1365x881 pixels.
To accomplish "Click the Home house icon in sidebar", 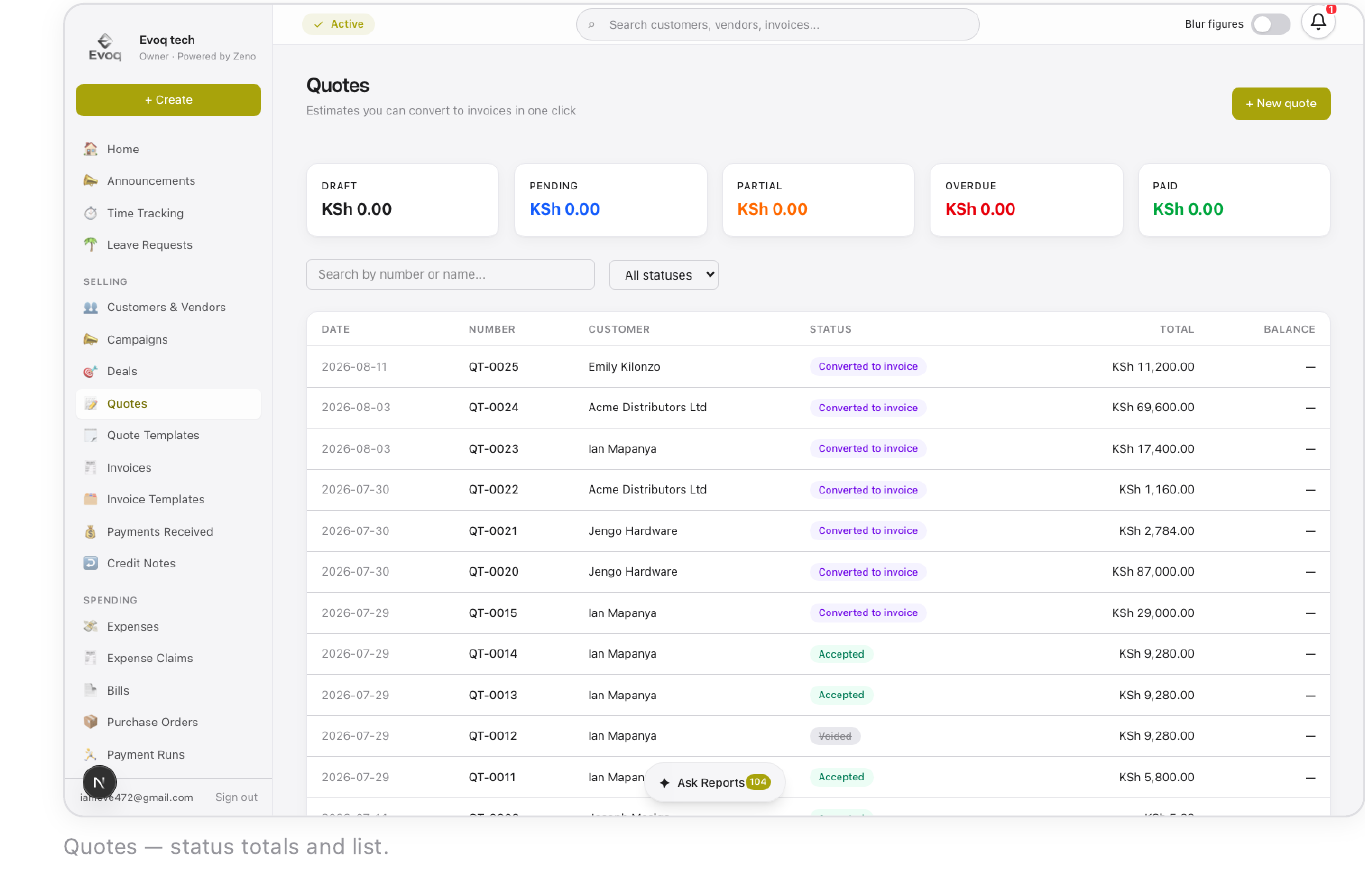I will pyautogui.click(x=91, y=149).
